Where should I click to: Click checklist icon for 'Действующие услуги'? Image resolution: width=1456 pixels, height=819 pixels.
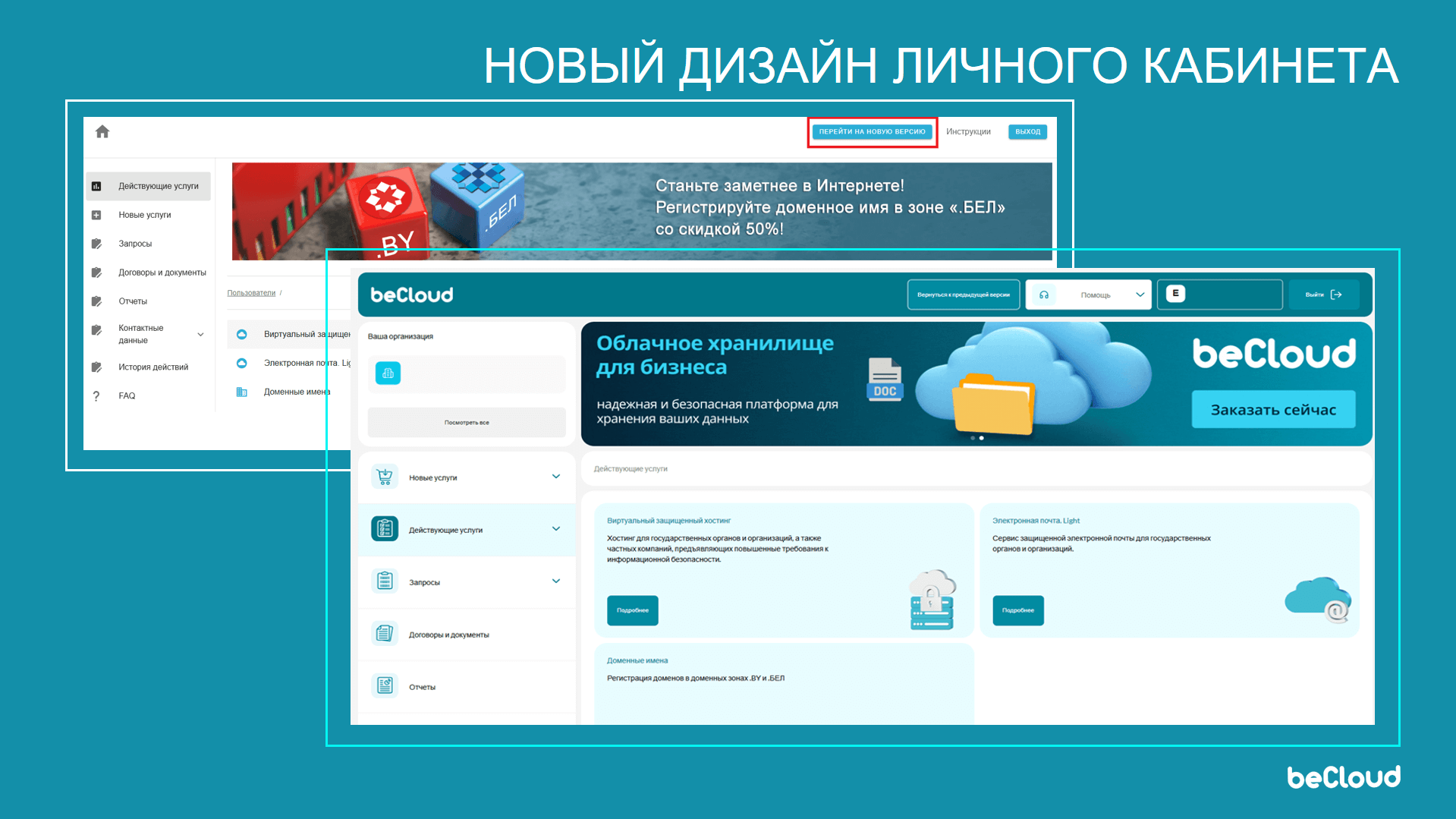coord(385,528)
